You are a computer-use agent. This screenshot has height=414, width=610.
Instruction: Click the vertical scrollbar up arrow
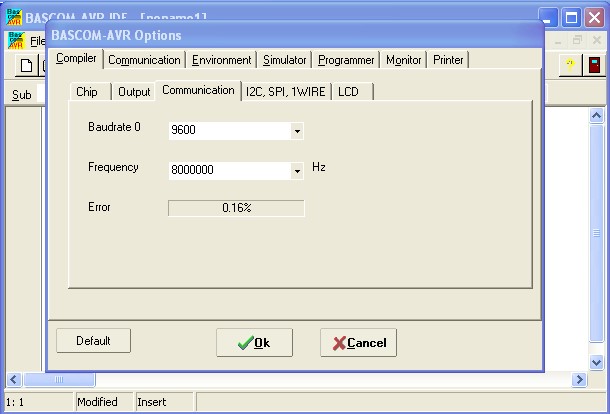(596, 116)
